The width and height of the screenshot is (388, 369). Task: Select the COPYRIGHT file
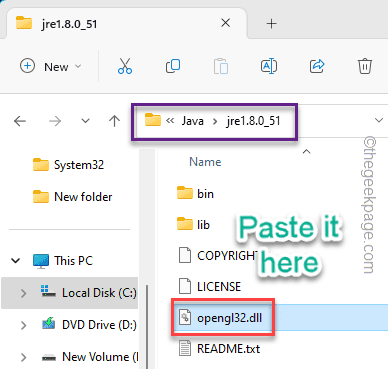point(219,256)
